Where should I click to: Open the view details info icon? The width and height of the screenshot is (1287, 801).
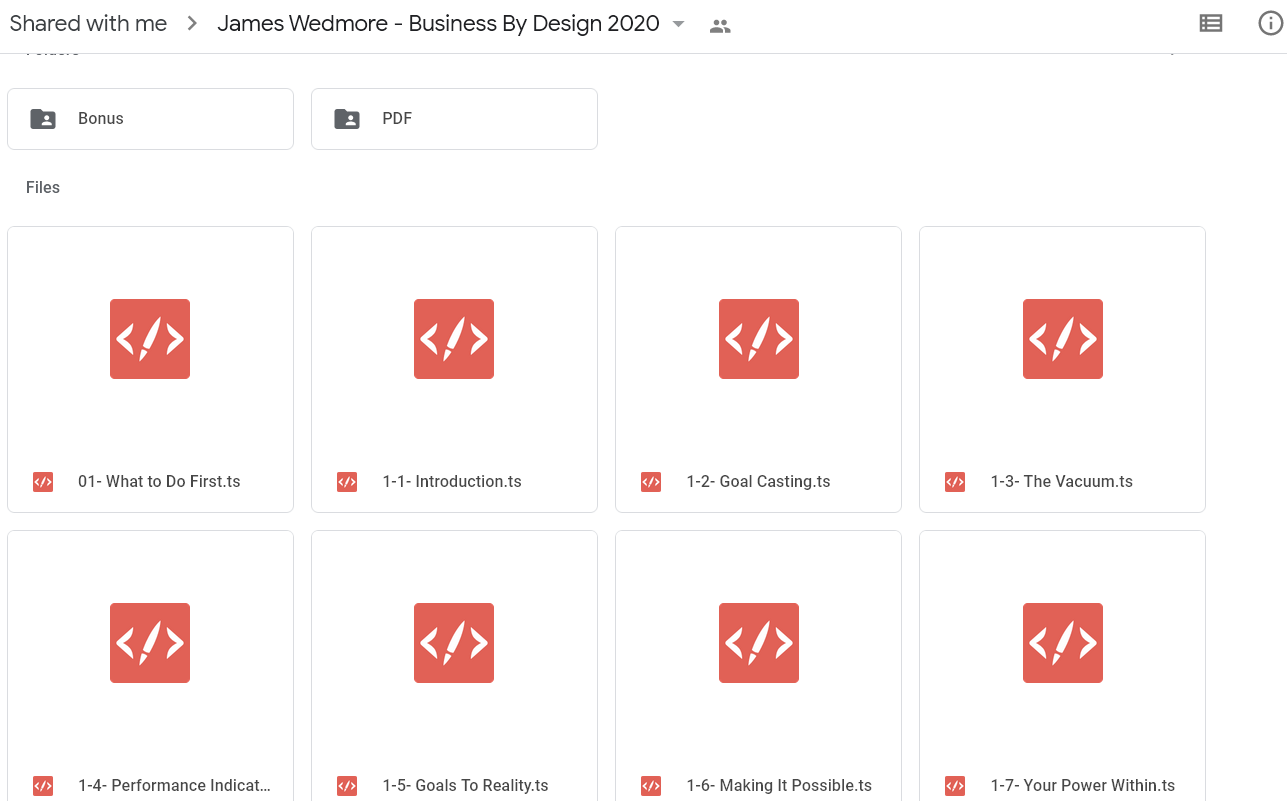(x=1270, y=23)
